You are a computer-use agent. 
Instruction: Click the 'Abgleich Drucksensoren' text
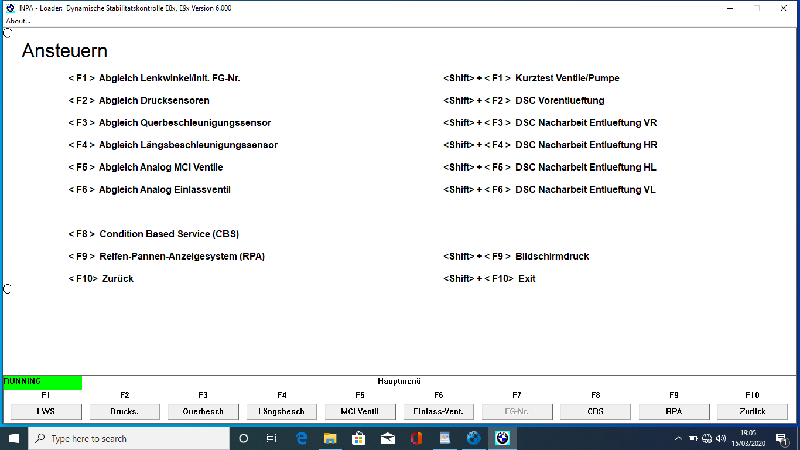pyautogui.click(x=154, y=101)
